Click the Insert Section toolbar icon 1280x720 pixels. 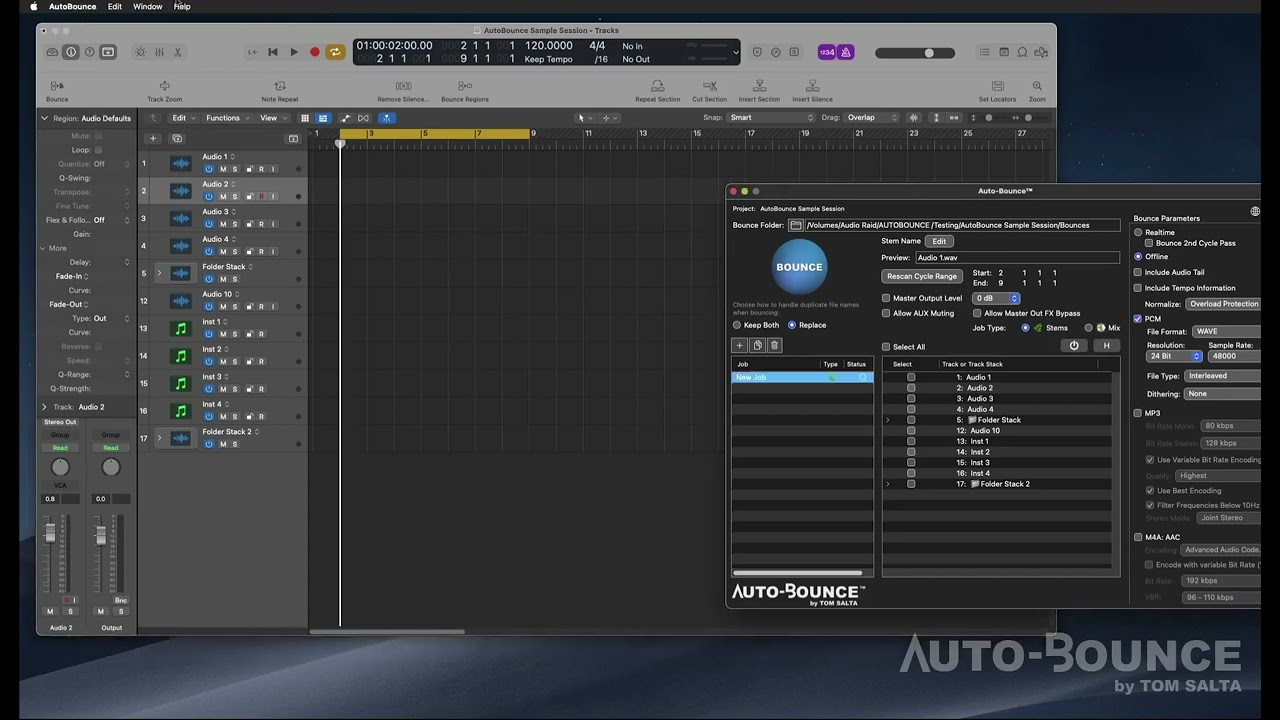[x=759, y=86]
